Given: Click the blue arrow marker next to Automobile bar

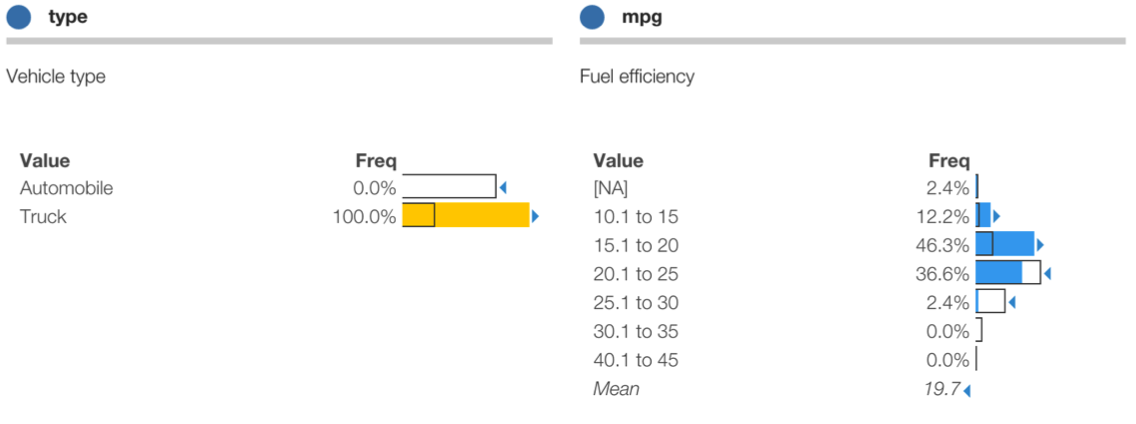Looking at the screenshot, I should (503, 187).
